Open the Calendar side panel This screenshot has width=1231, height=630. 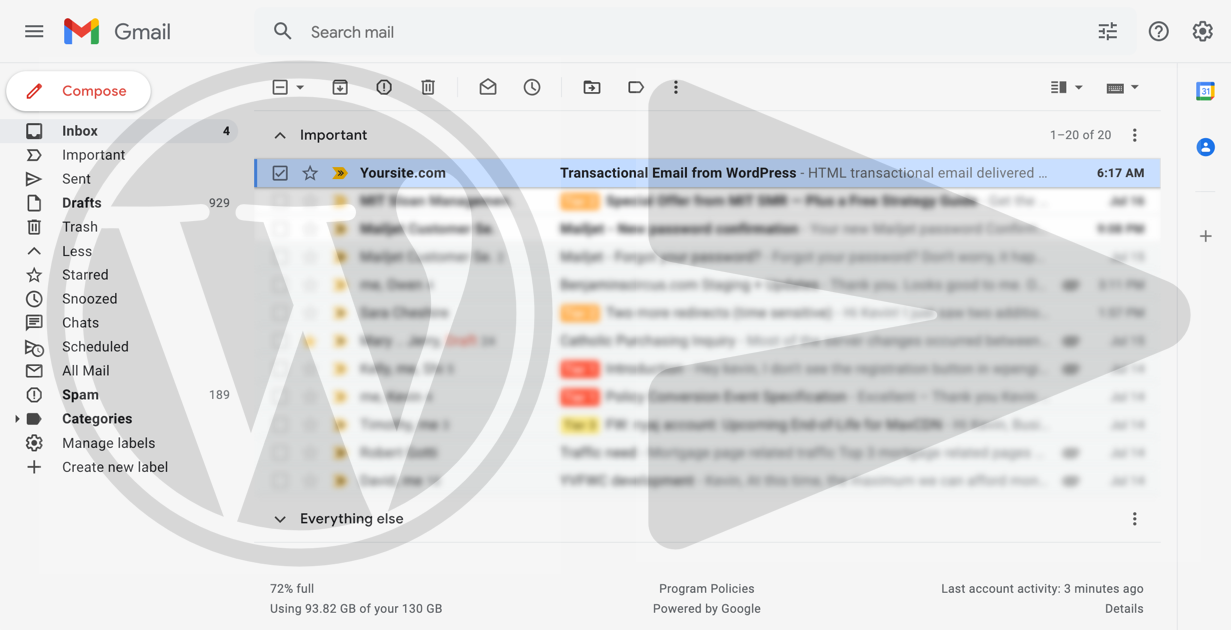coord(1205,90)
